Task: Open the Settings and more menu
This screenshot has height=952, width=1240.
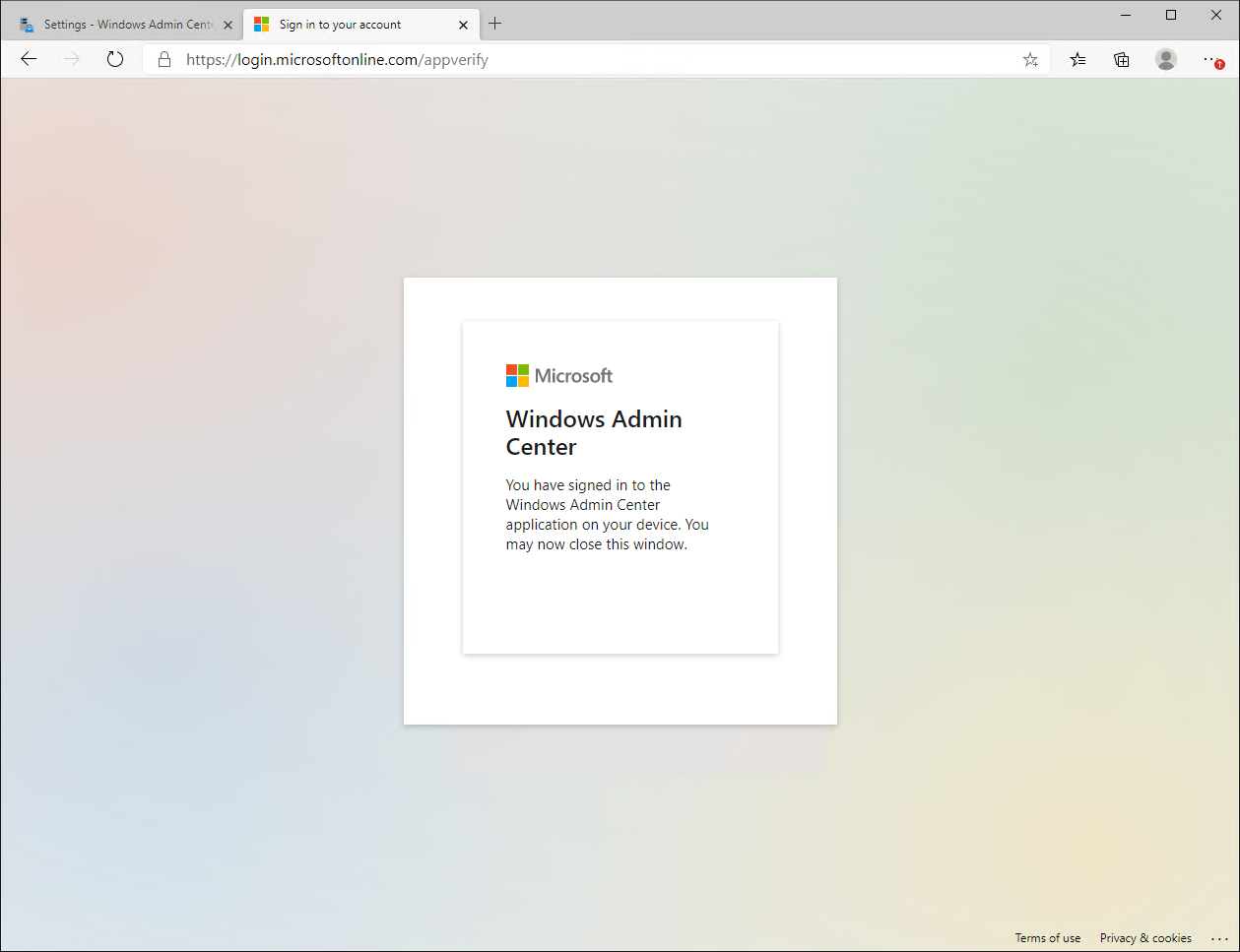Action: pyautogui.click(x=1213, y=60)
